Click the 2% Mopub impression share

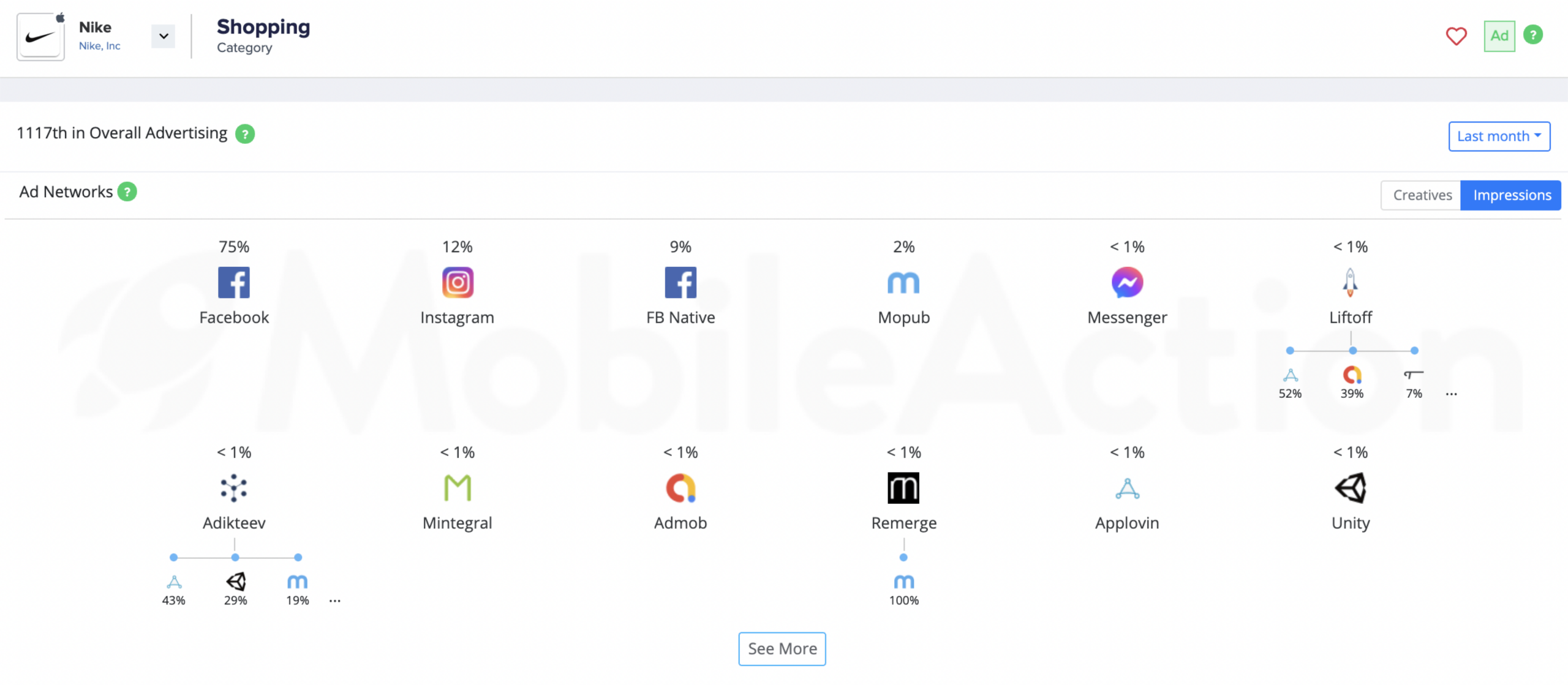click(x=904, y=247)
